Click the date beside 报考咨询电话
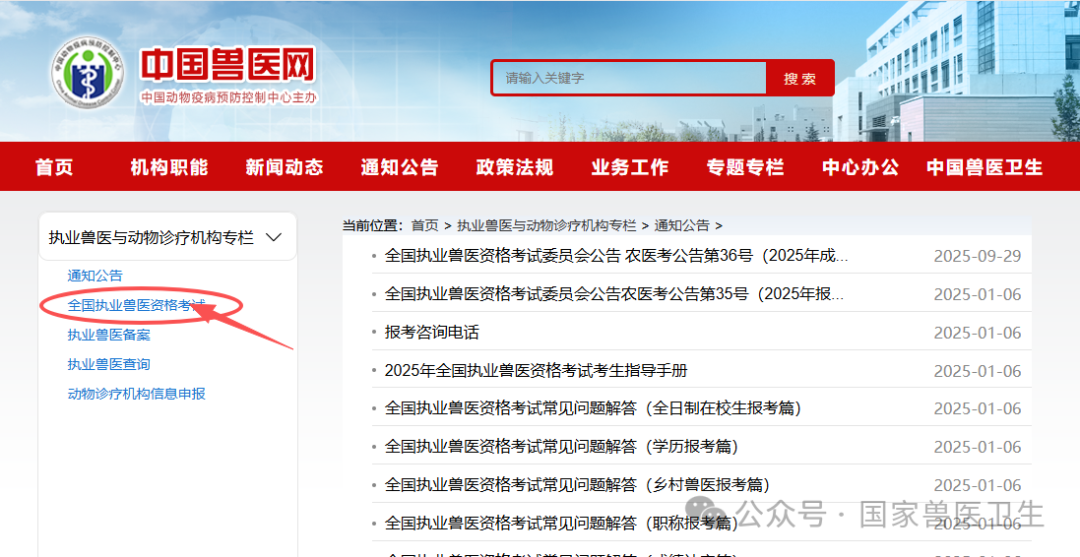Viewport: 1080px width, 557px height. click(977, 333)
